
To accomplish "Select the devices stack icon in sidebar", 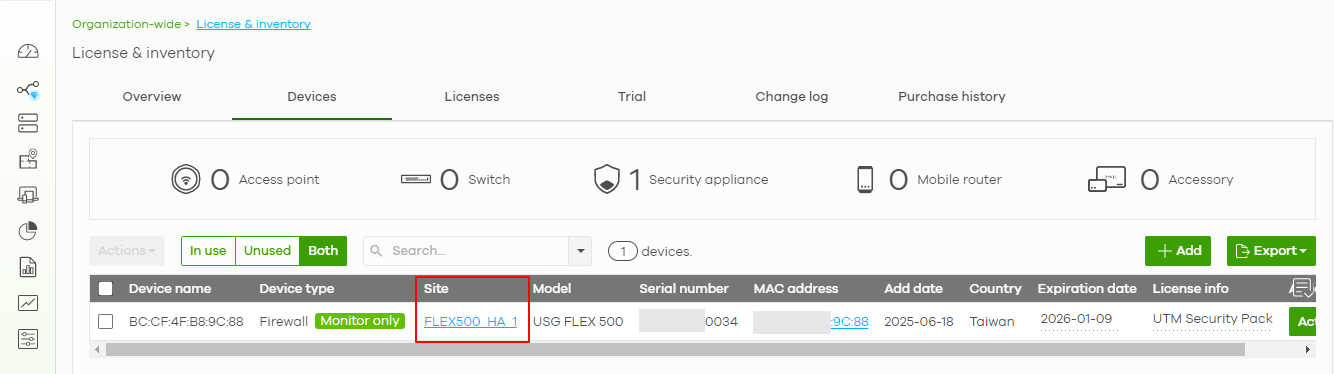I will pos(28,123).
